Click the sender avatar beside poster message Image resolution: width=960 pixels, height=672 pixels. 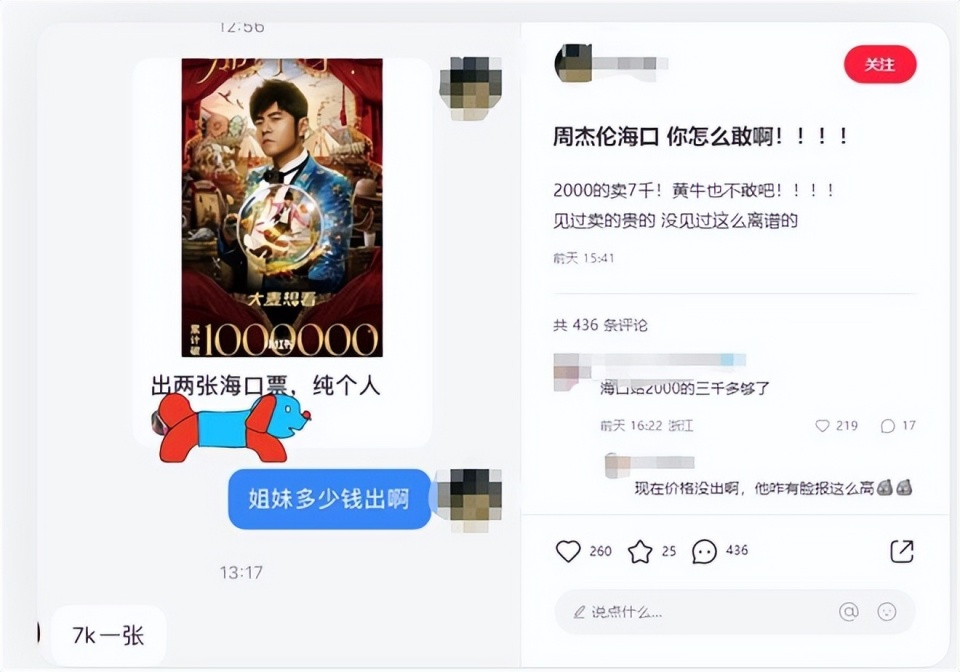[x=471, y=88]
